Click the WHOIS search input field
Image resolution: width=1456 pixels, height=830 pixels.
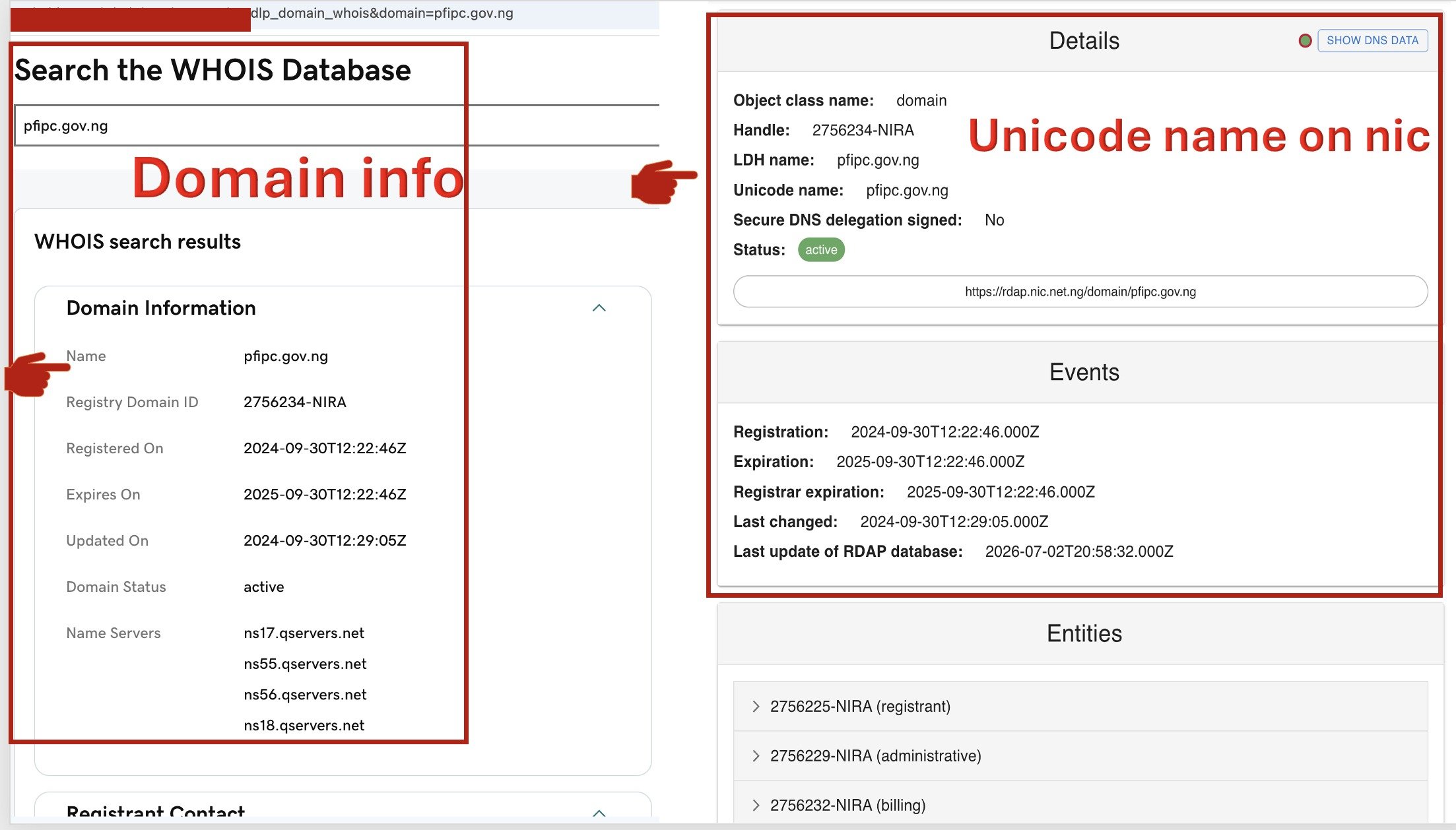[337, 125]
